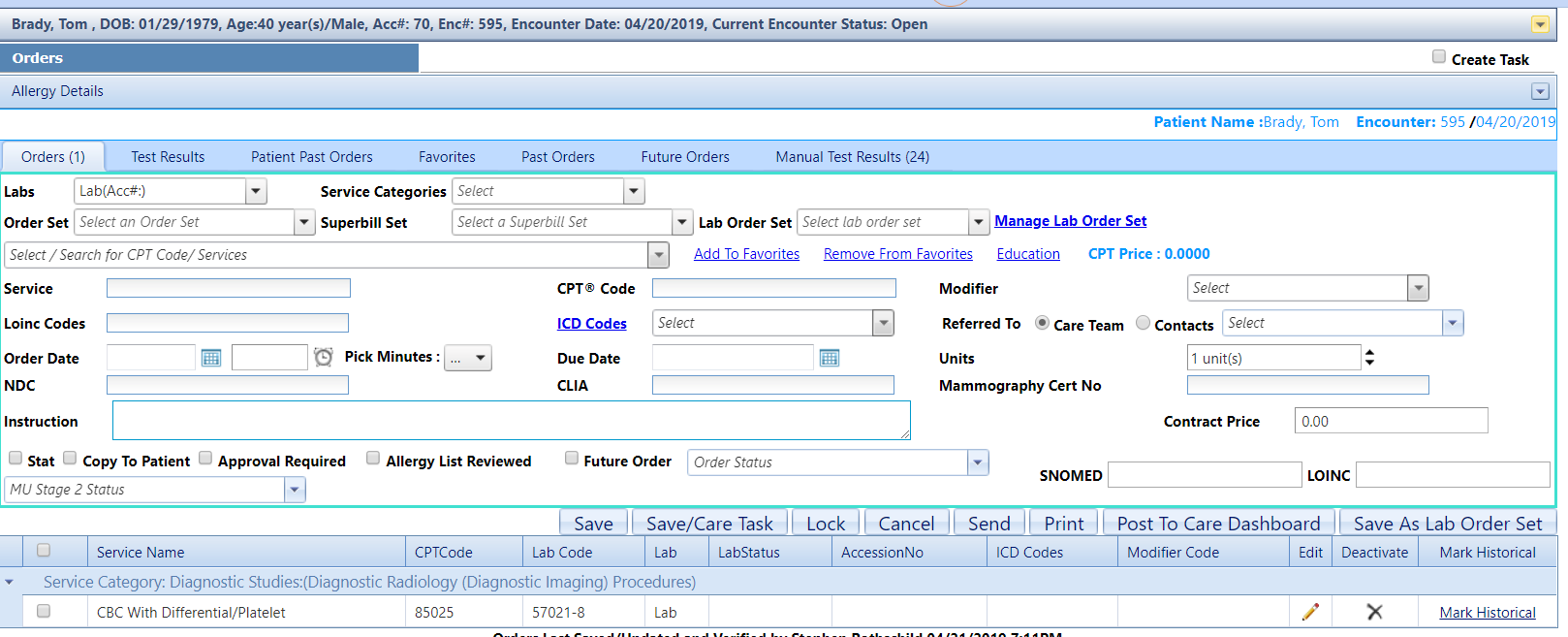Enable the Stat checkbox
Screen dimensions: 1568x637
click(16, 459)
